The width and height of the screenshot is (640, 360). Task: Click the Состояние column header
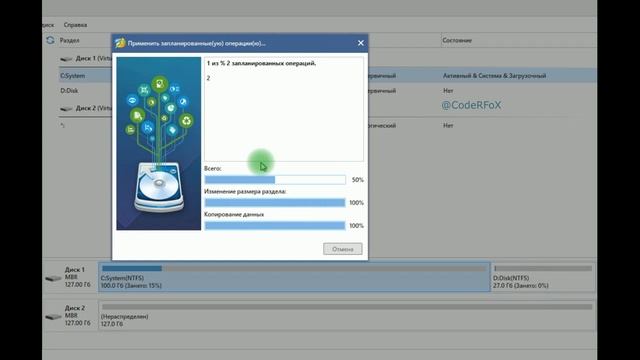(457, 40)
